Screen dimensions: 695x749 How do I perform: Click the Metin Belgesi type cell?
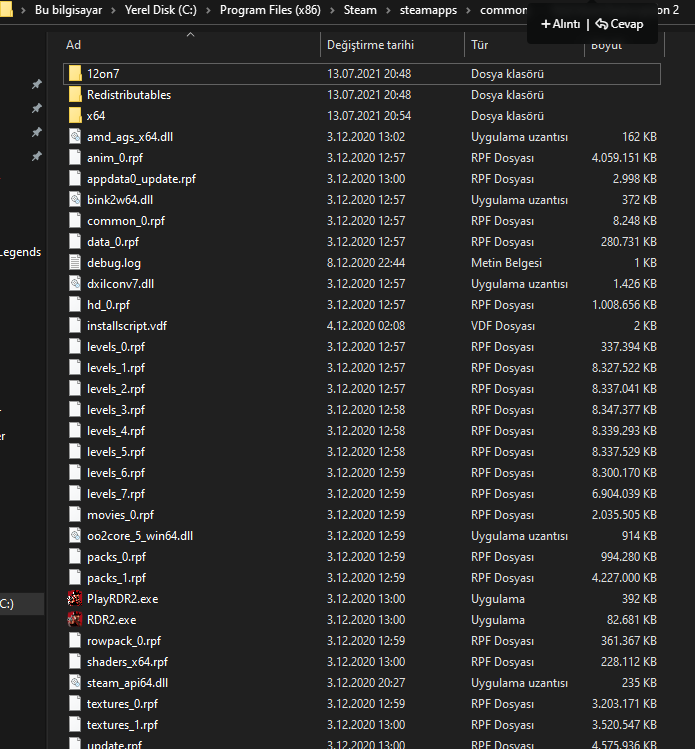(x=506, y=263)
